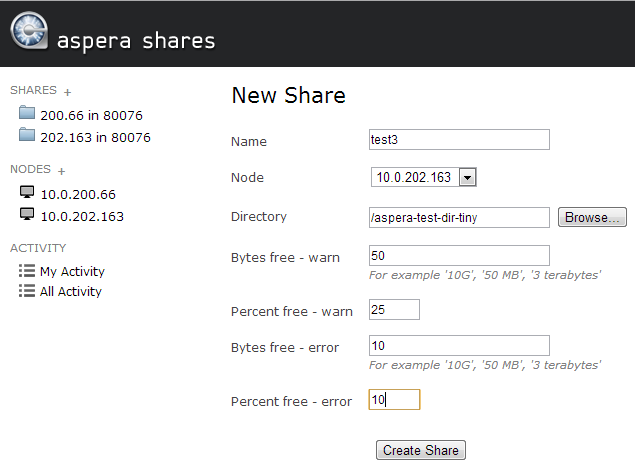
Task: Open the Node dropdown showing 10.0.202.163
Action: click(423, 177)
